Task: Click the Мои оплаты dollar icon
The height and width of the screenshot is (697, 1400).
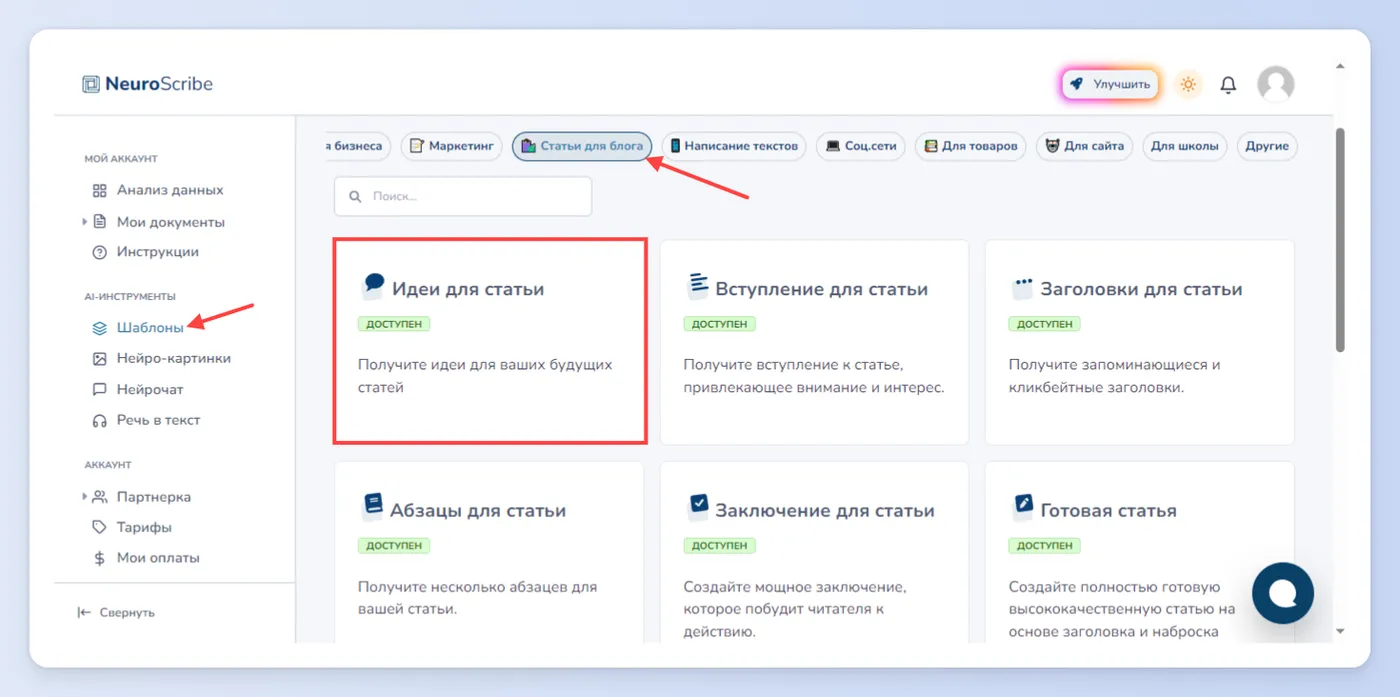Action: [x=99, y=558]
